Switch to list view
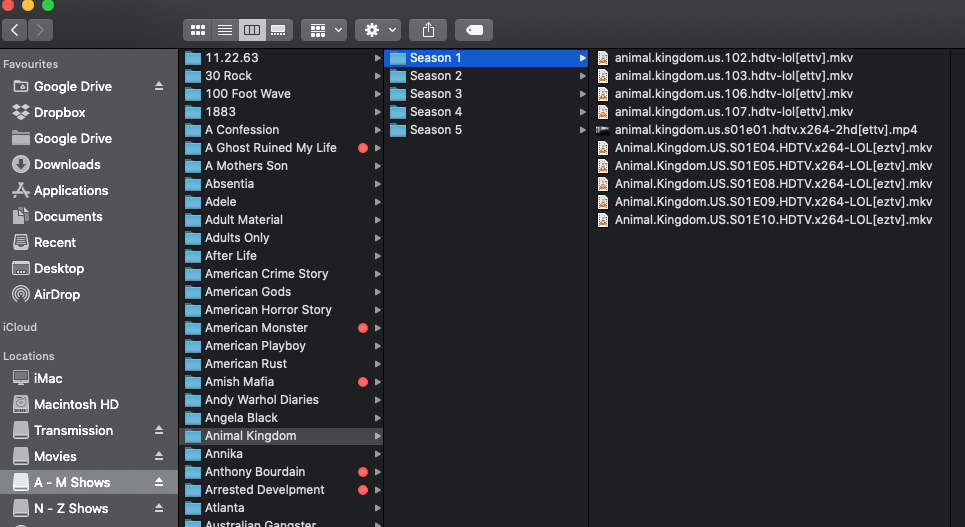This screenshot has height=527, width=965. click(x=225, y=30)
